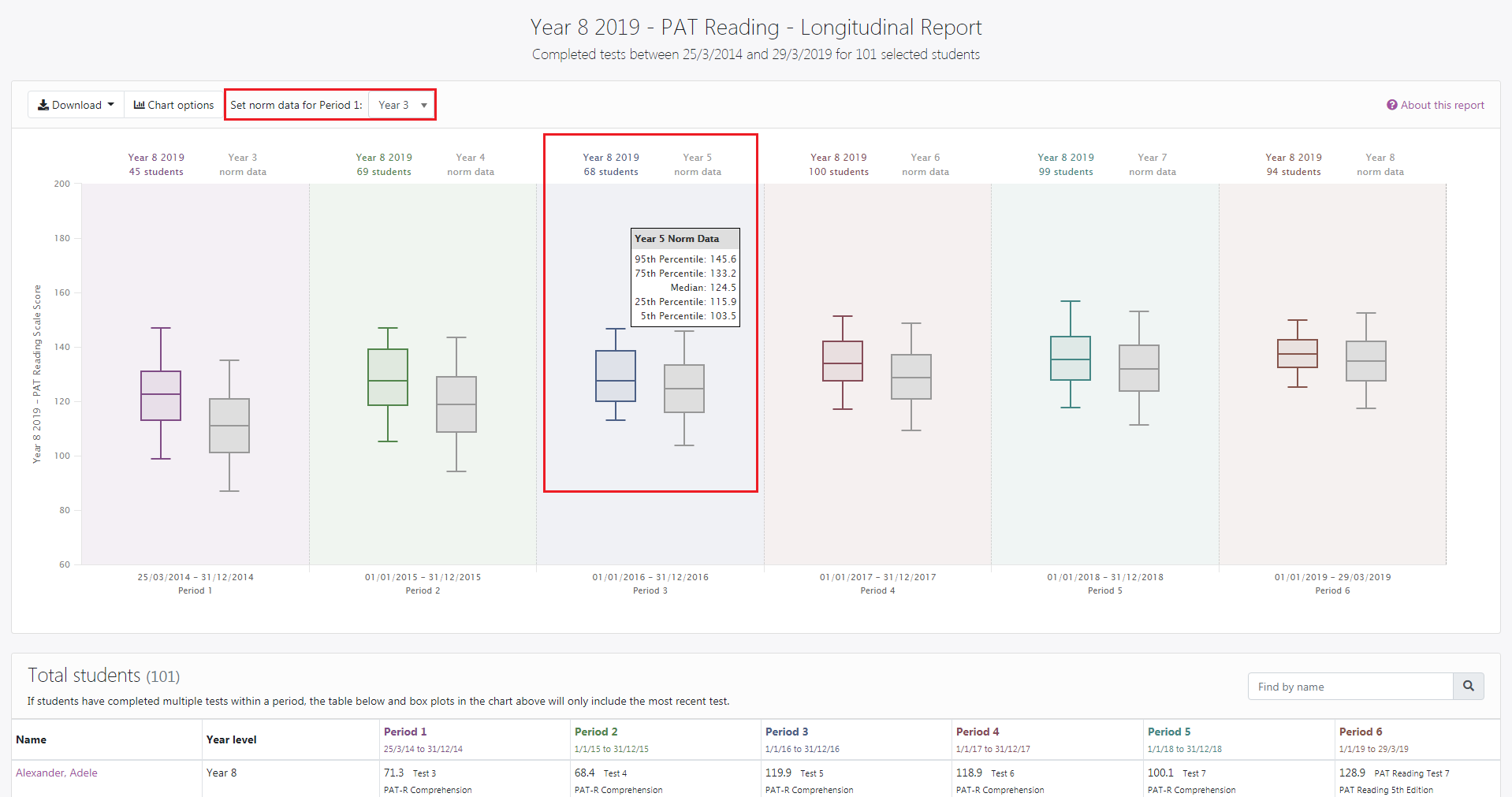This screenshot has height=797, width=1512.
Task: Click the Period 6 brown box plot
Action: coord(1298,353)
